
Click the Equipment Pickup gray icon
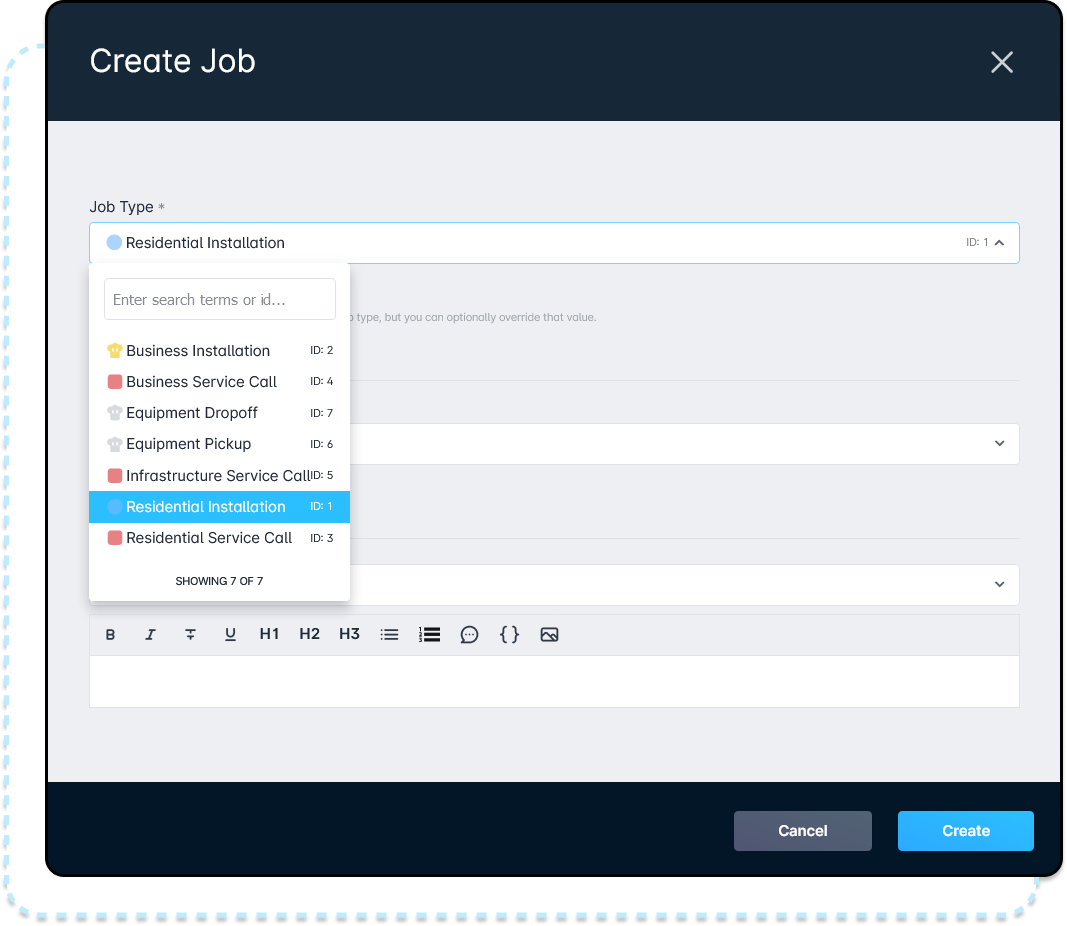115,444
